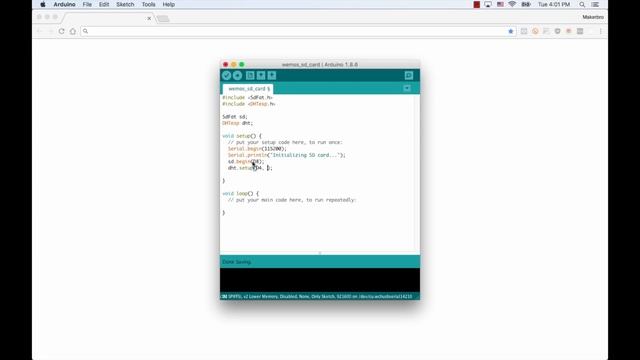Image resolution: width=640 pixels, height=360 pixels.
Task: Open Spotlight search magnifier icon
Action: tap(582, 4)
